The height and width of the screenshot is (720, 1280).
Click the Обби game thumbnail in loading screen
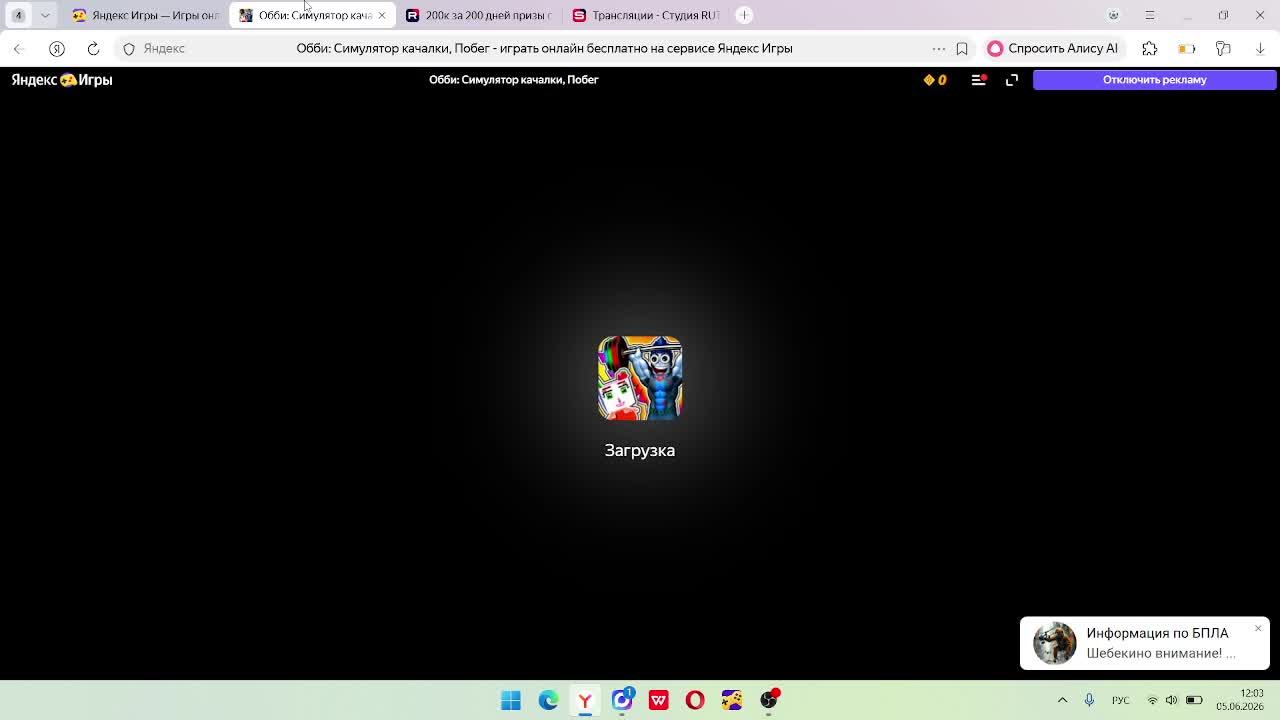pos(640,378)
